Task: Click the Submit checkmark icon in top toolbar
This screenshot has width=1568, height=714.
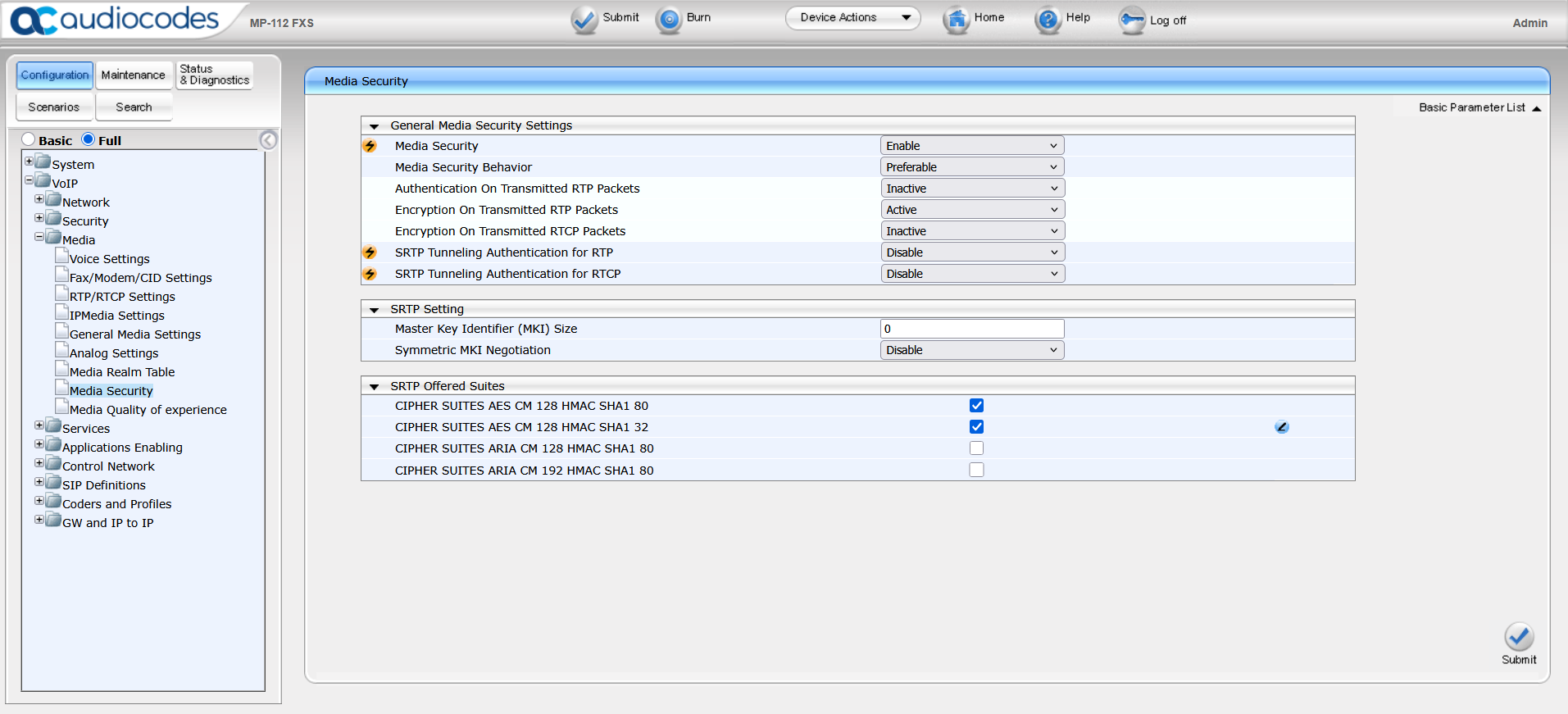Action: tap(584, 20)
